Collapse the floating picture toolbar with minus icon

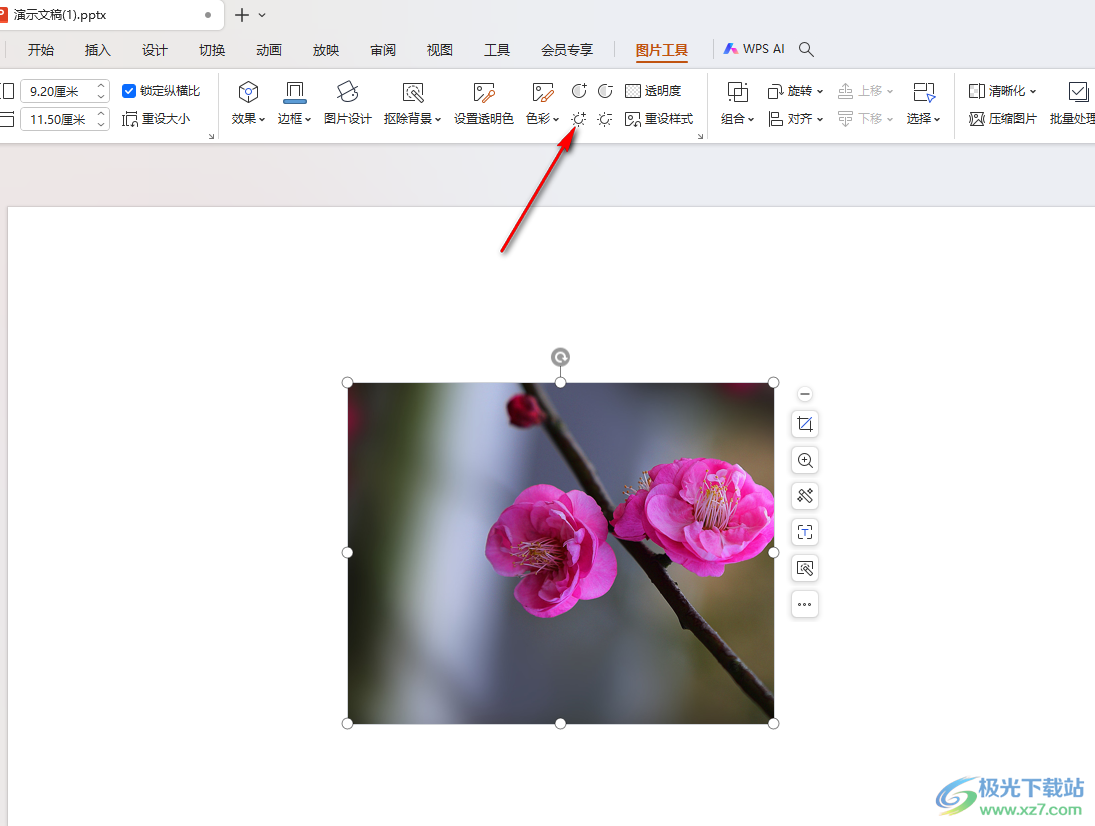804,394
